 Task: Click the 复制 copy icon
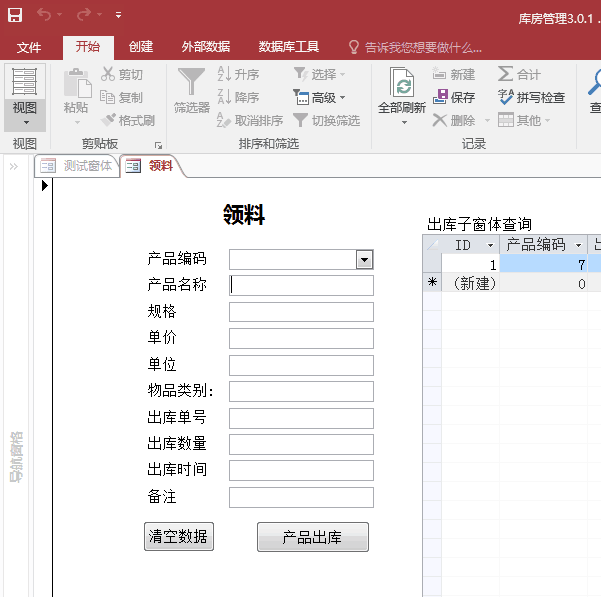click(x=107, y=97)
